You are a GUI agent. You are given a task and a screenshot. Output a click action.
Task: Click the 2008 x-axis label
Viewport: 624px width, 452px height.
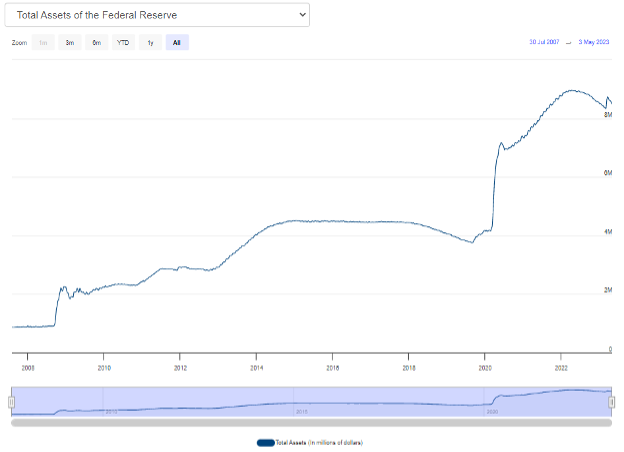(28, 368)
